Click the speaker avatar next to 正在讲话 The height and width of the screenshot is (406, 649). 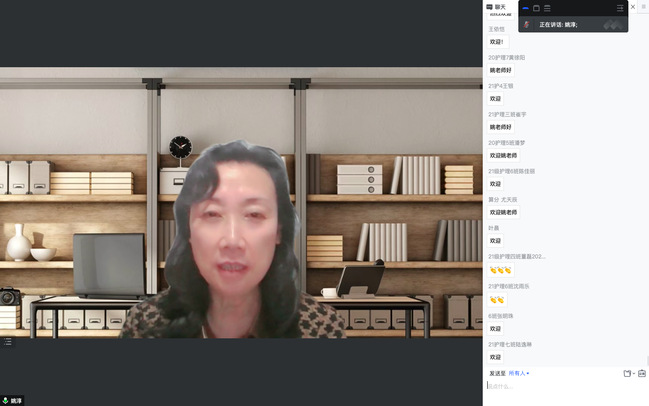[x=526, y=24]
